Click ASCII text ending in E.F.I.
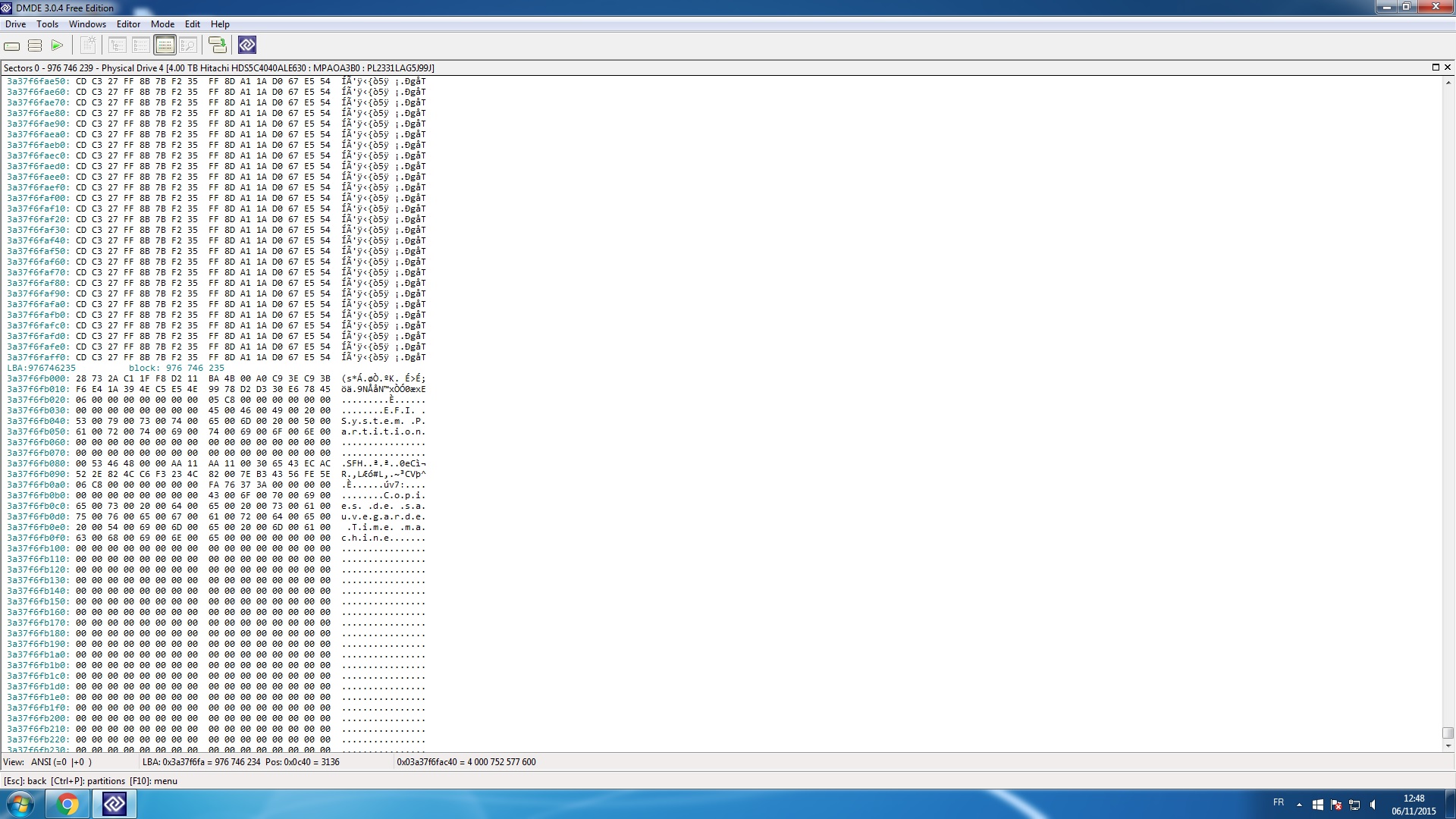 tap(384, 410)
